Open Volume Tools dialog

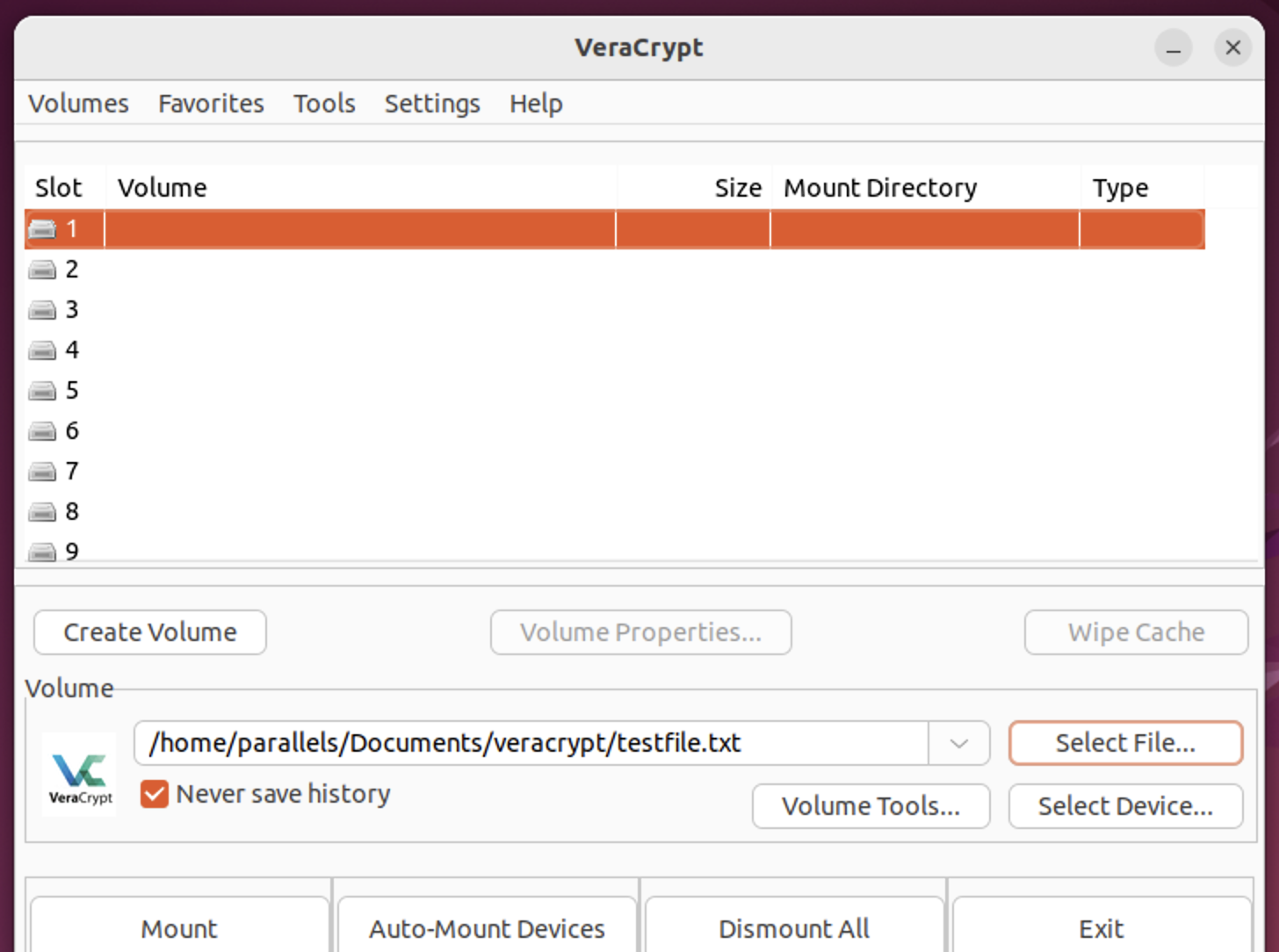click(x=871, y=806)
